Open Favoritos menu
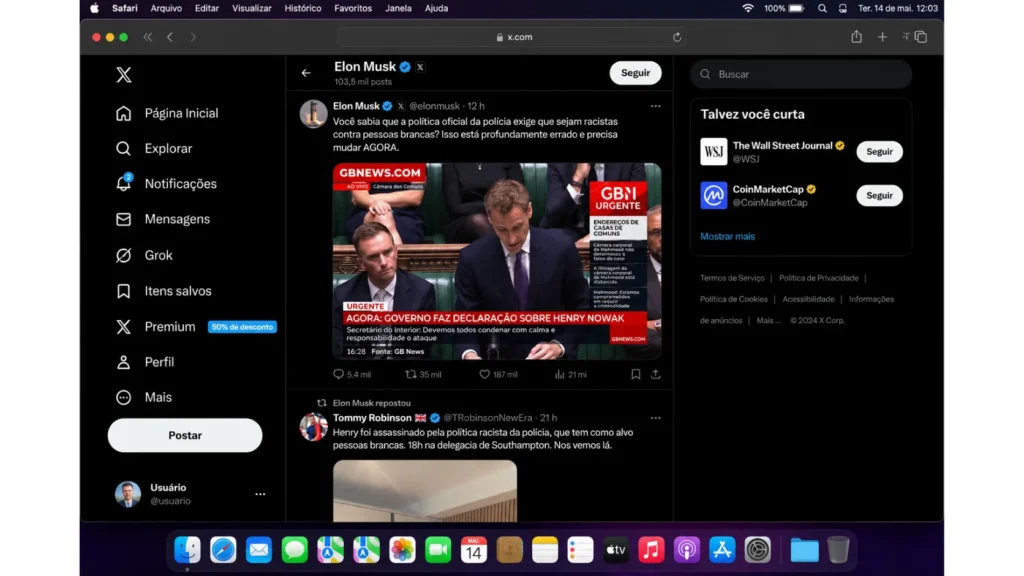 click(x=353, y=8)
